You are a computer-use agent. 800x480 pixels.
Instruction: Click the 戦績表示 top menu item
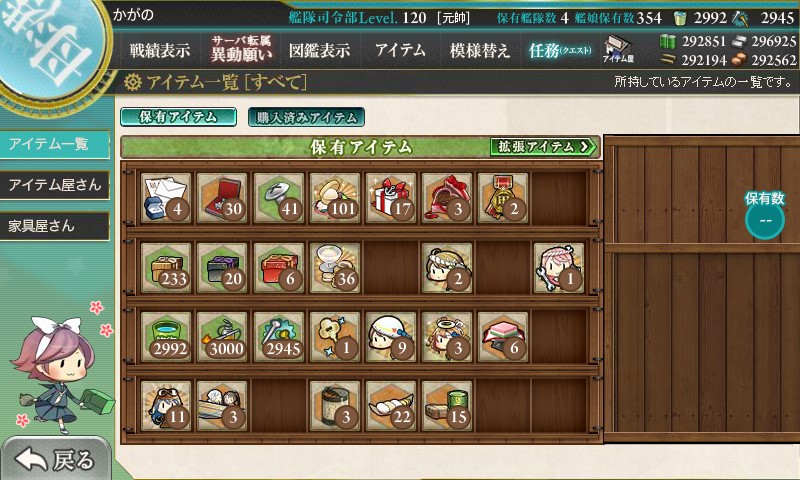160,50
